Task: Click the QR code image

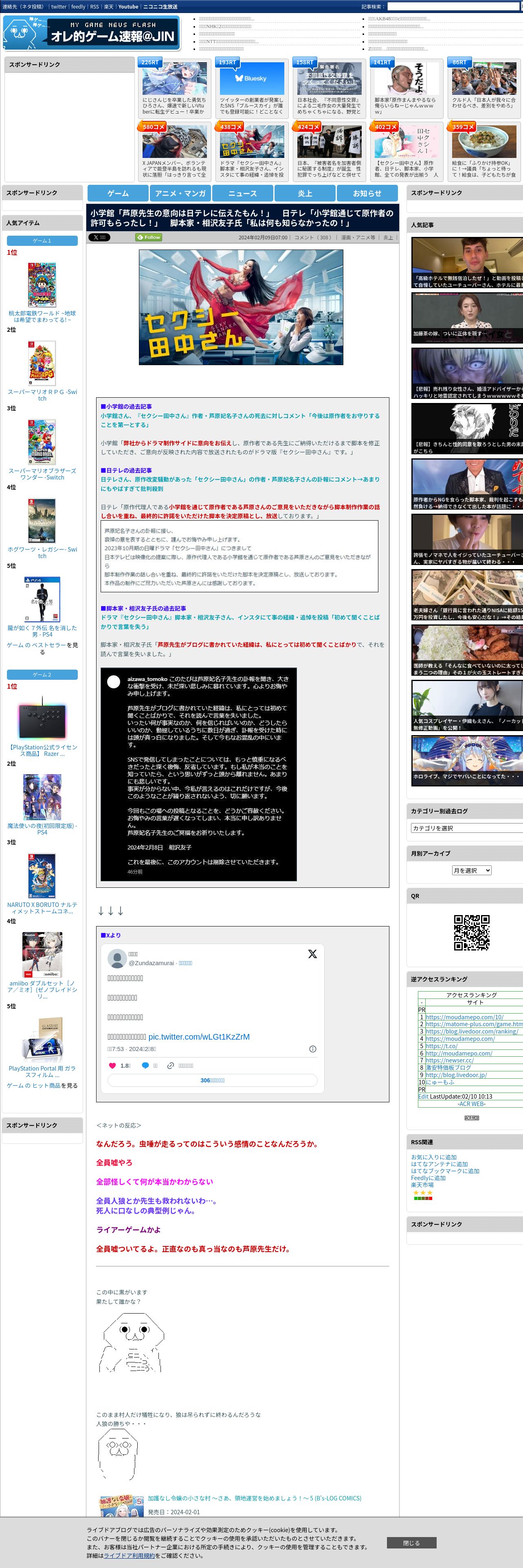Action: pos(472,933)
